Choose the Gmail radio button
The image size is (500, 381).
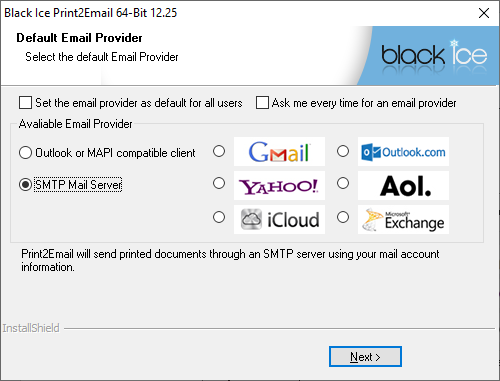pos(219,151)
